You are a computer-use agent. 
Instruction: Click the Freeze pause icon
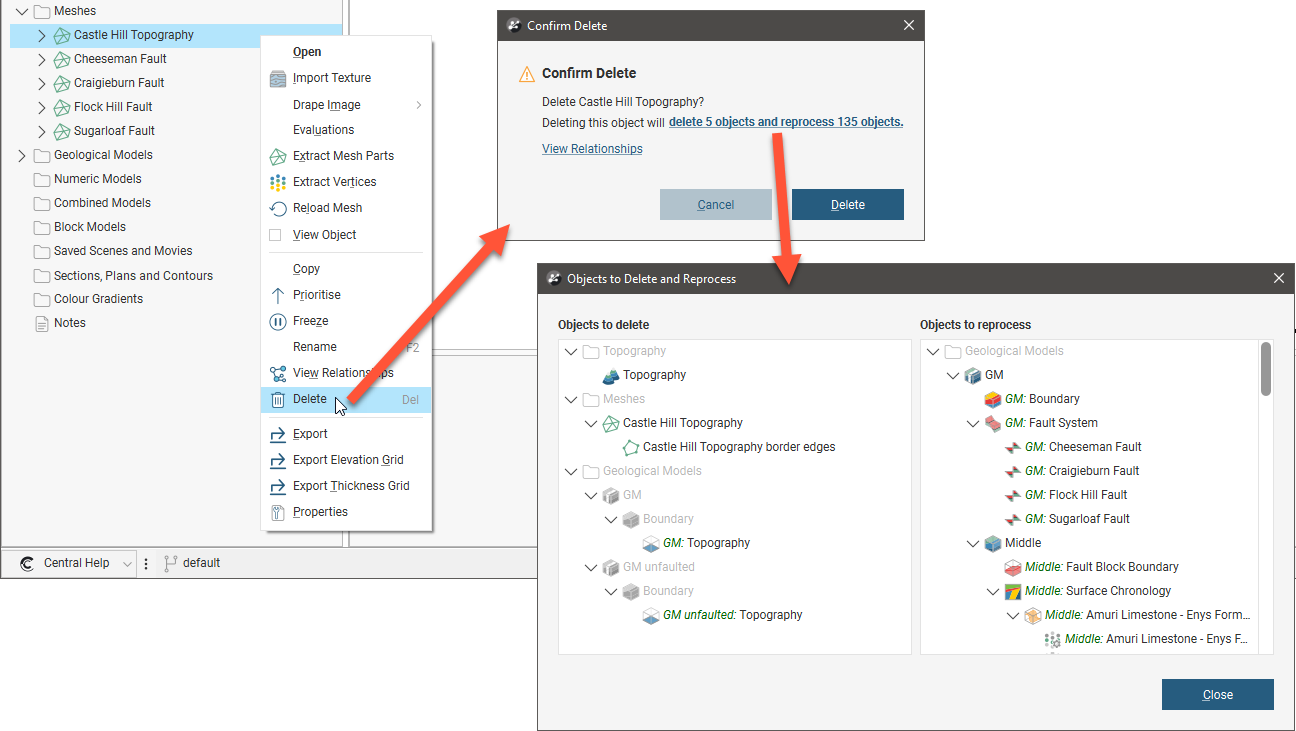[x=278, y=321]
